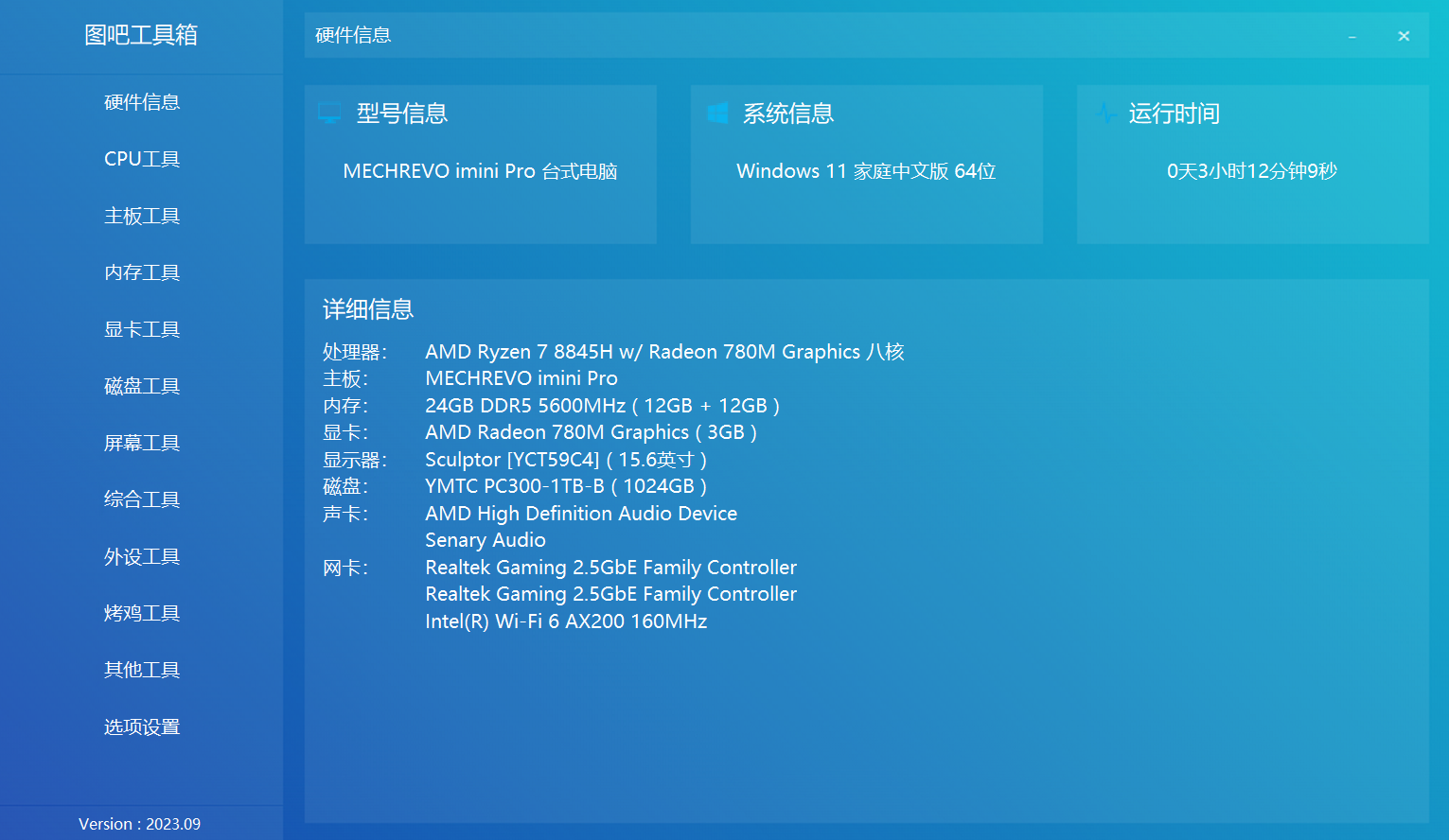This screenshot has height=840, width=1449.
Task: Click the pulse icon beside 运行时间
Action: [1105, 114]
